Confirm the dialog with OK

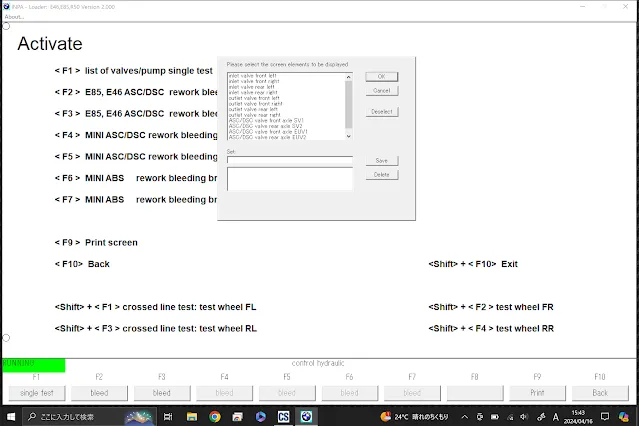pyautogui.click(x=381, y=76)
